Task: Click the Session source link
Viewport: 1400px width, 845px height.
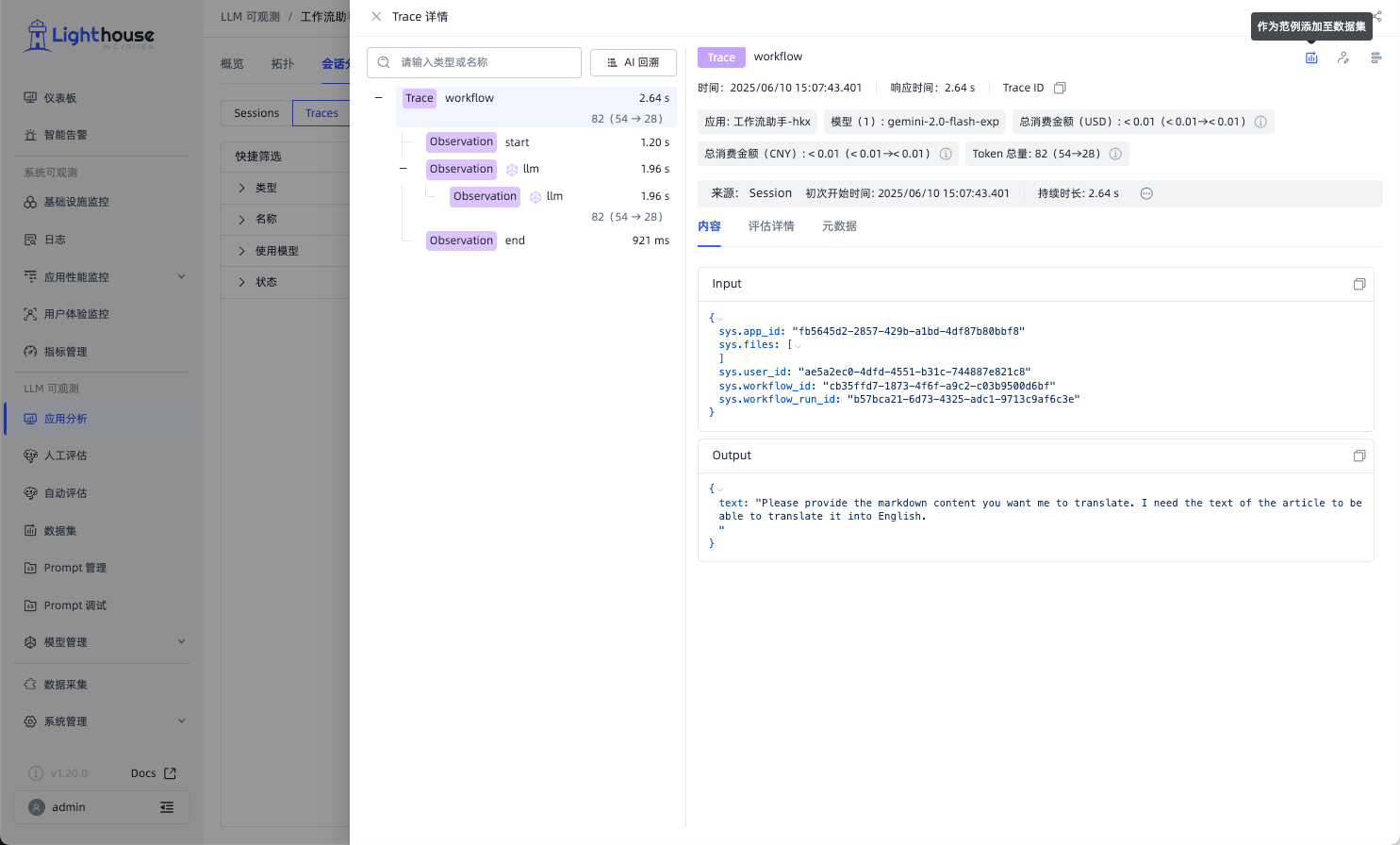Action: pyautogui.click(x=770, y=193)
